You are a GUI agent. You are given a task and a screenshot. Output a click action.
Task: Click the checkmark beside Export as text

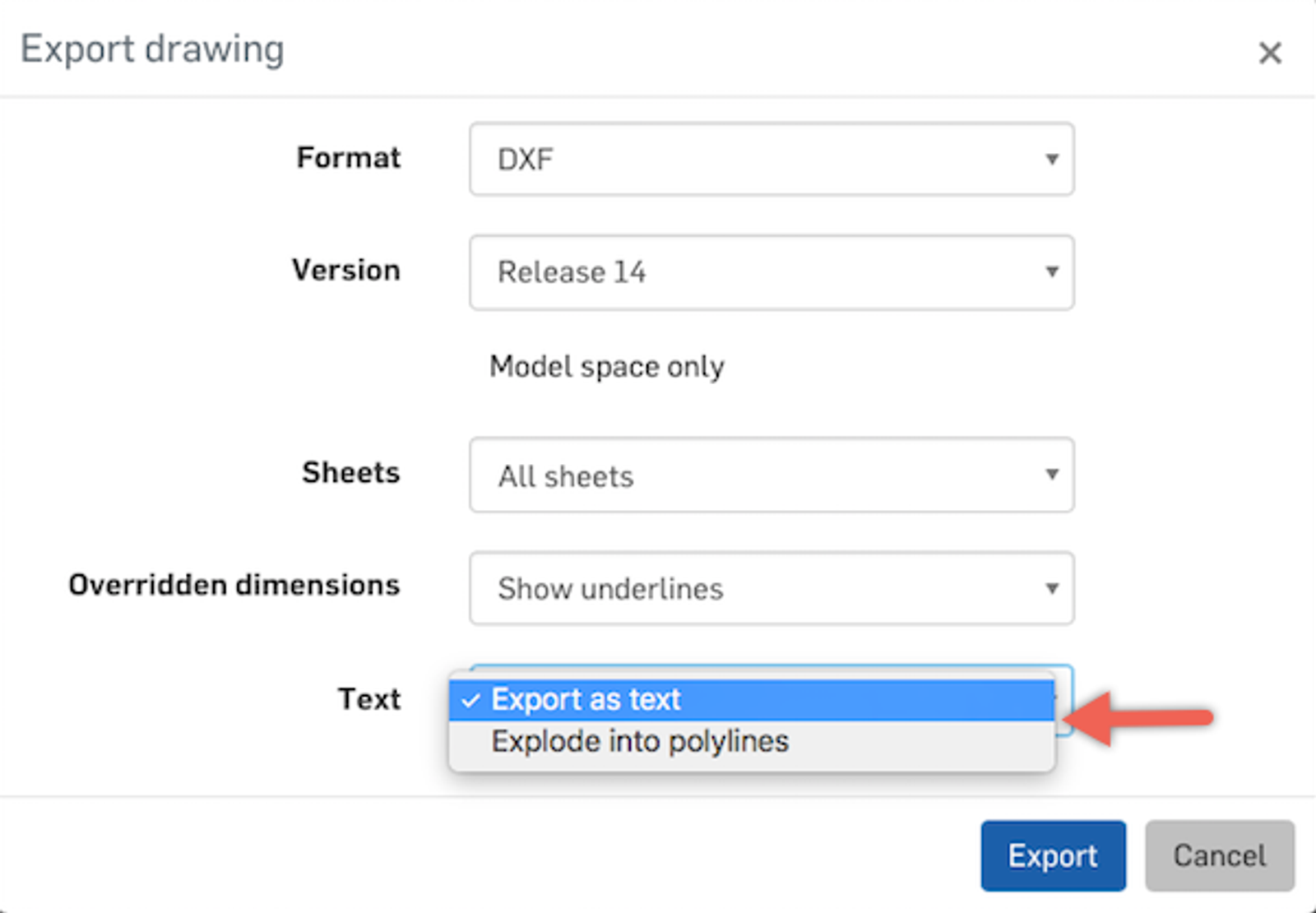coord(470,701)
